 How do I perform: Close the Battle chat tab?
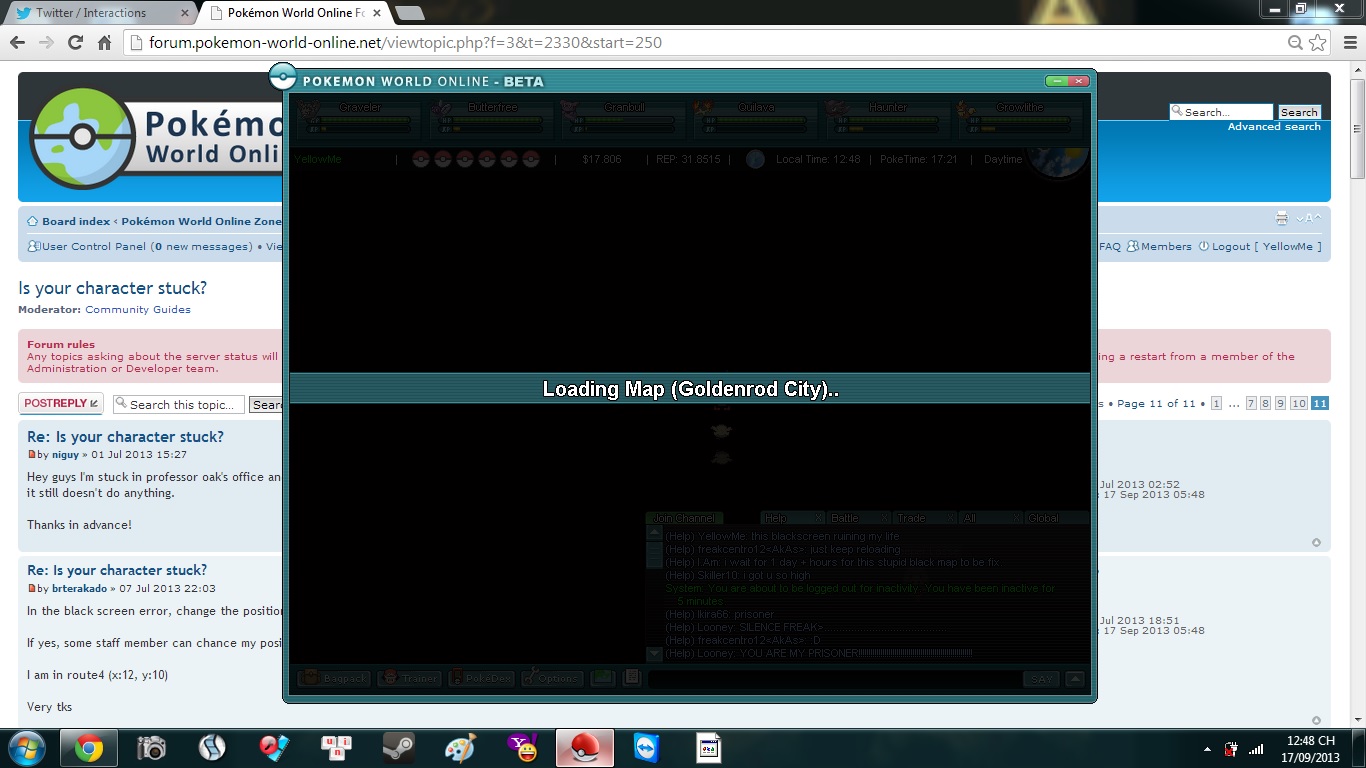click(884, 518)
